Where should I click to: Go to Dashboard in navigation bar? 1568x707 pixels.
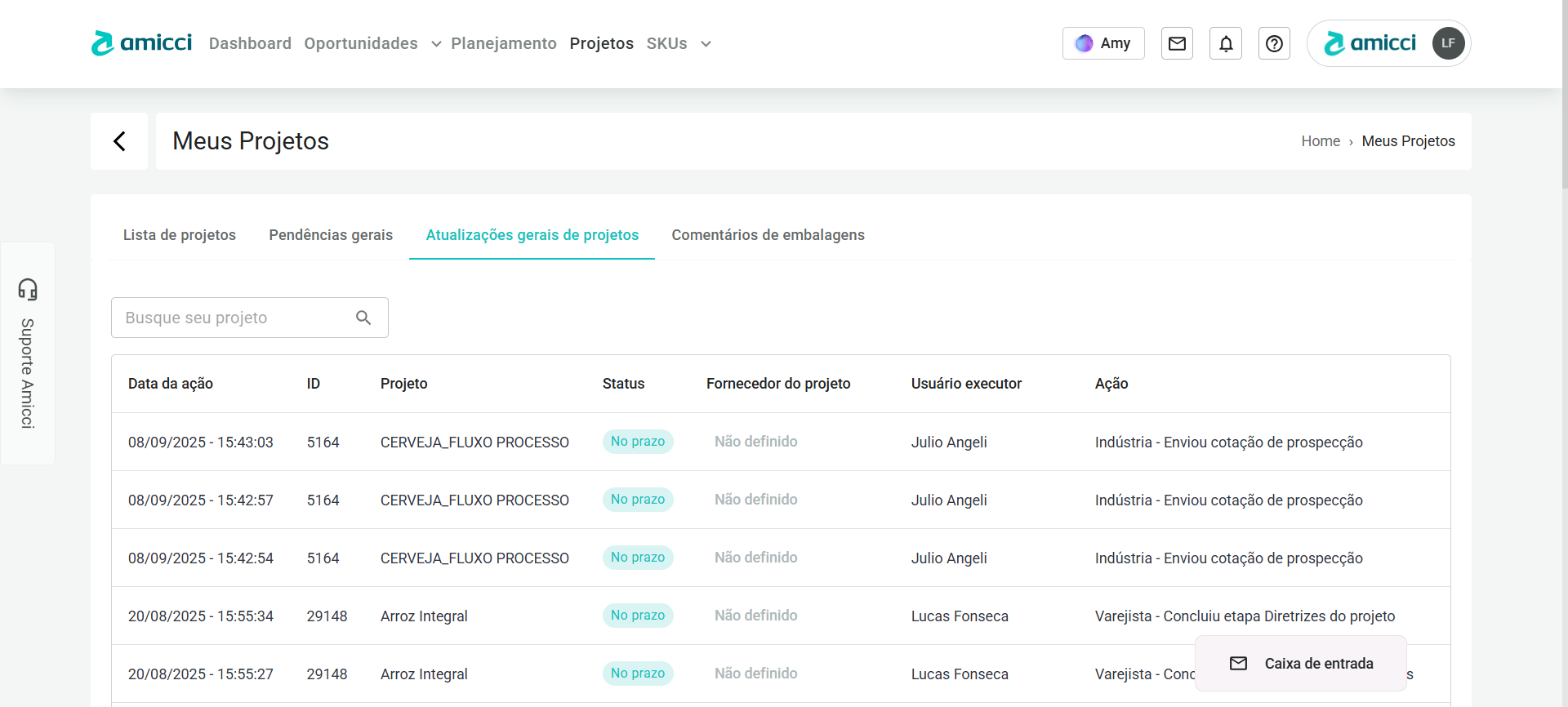coord(250,43)
